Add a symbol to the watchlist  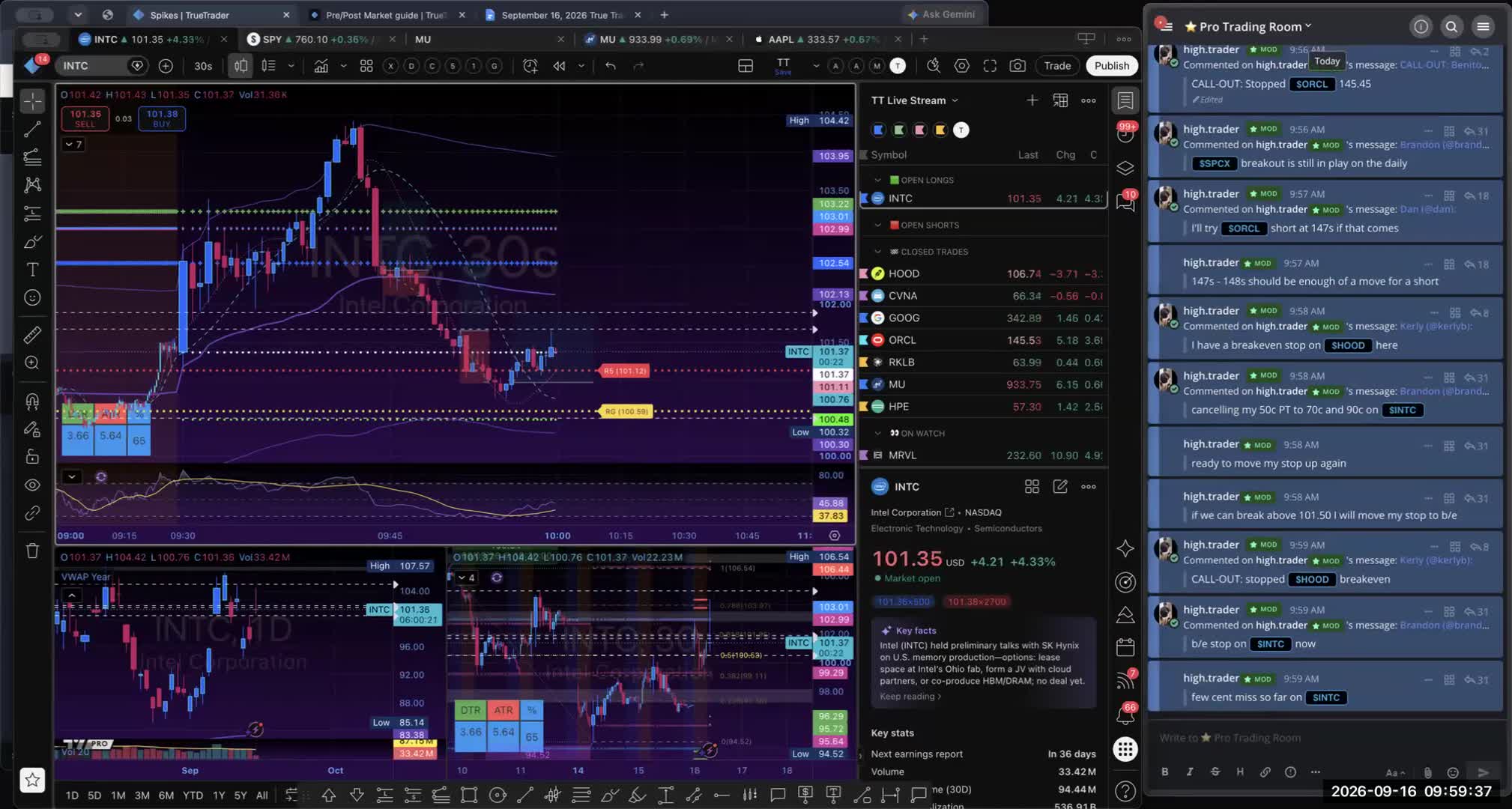[1032, 100]
